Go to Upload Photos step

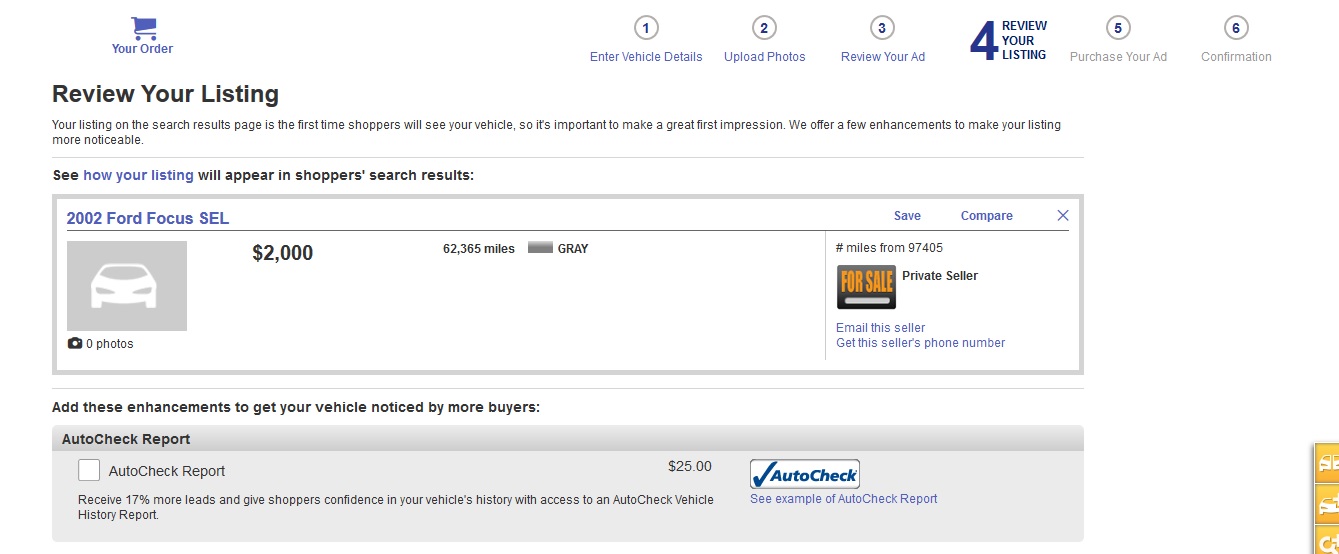tap(764, 57)
